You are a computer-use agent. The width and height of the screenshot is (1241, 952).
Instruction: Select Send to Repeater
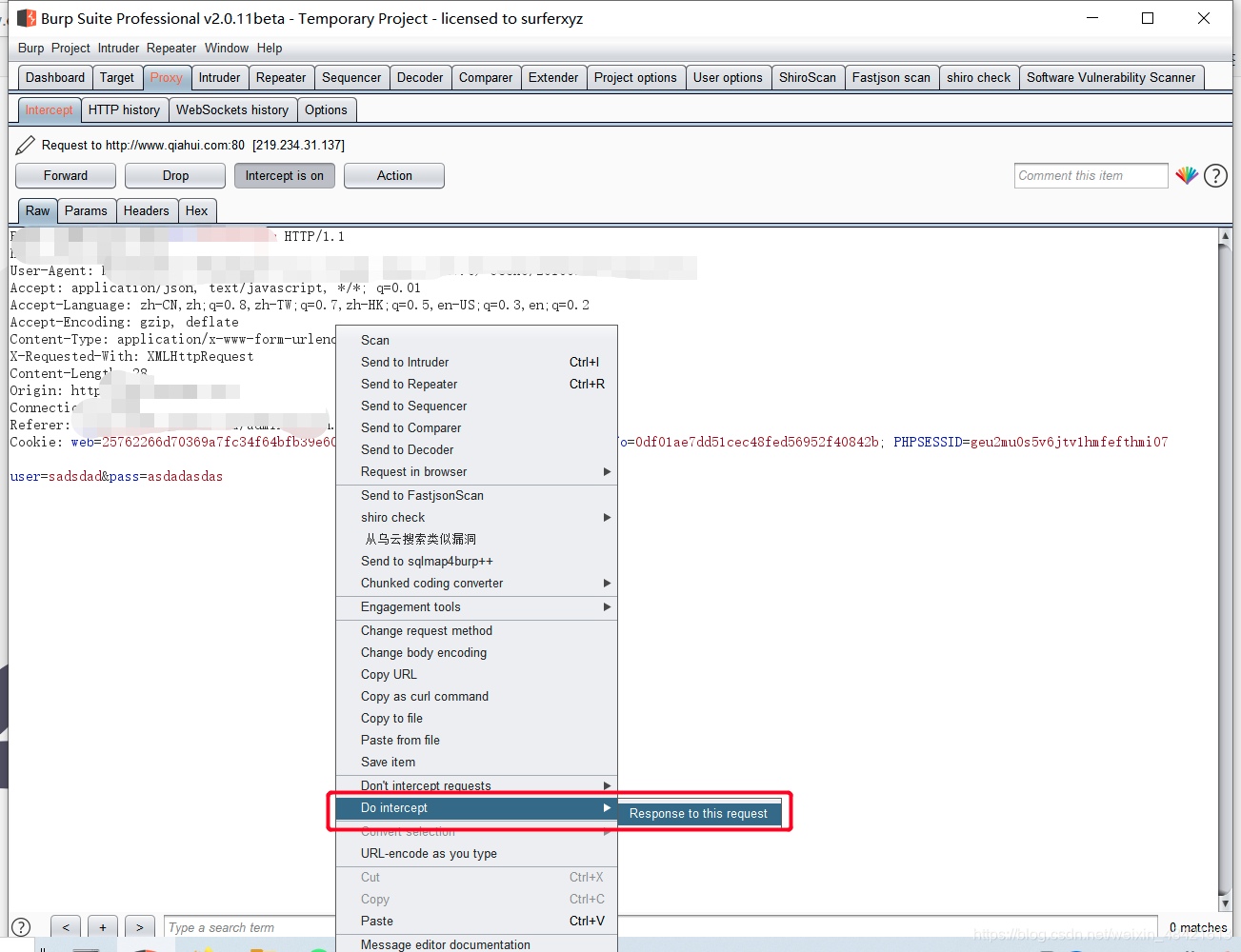click(476, 384)
